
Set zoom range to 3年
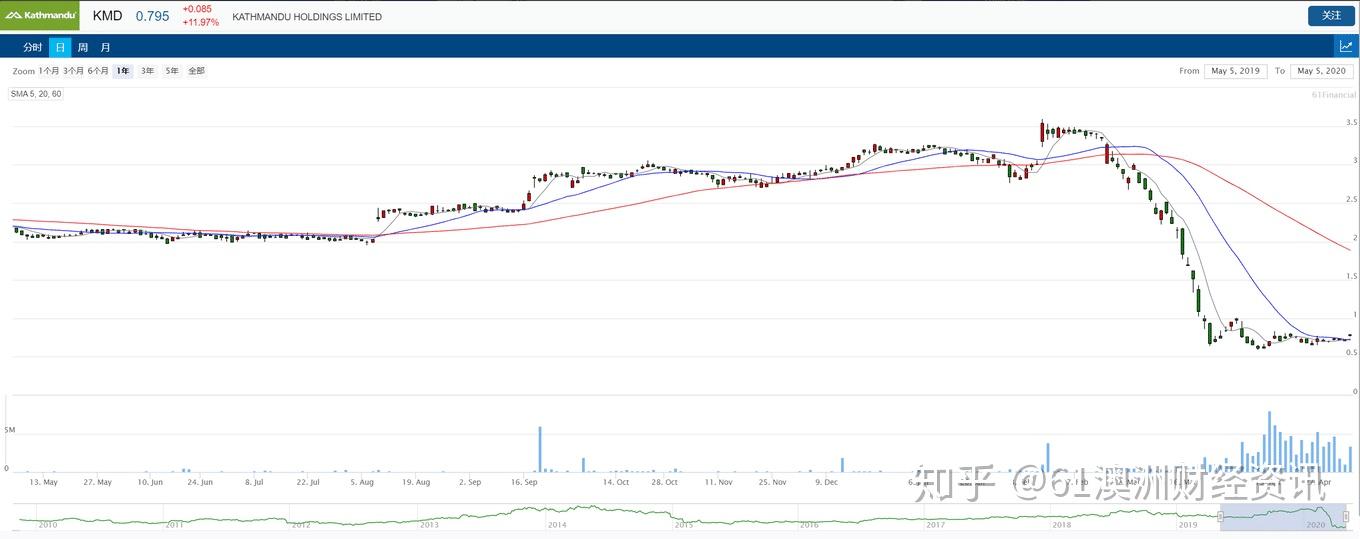[148, 71]
